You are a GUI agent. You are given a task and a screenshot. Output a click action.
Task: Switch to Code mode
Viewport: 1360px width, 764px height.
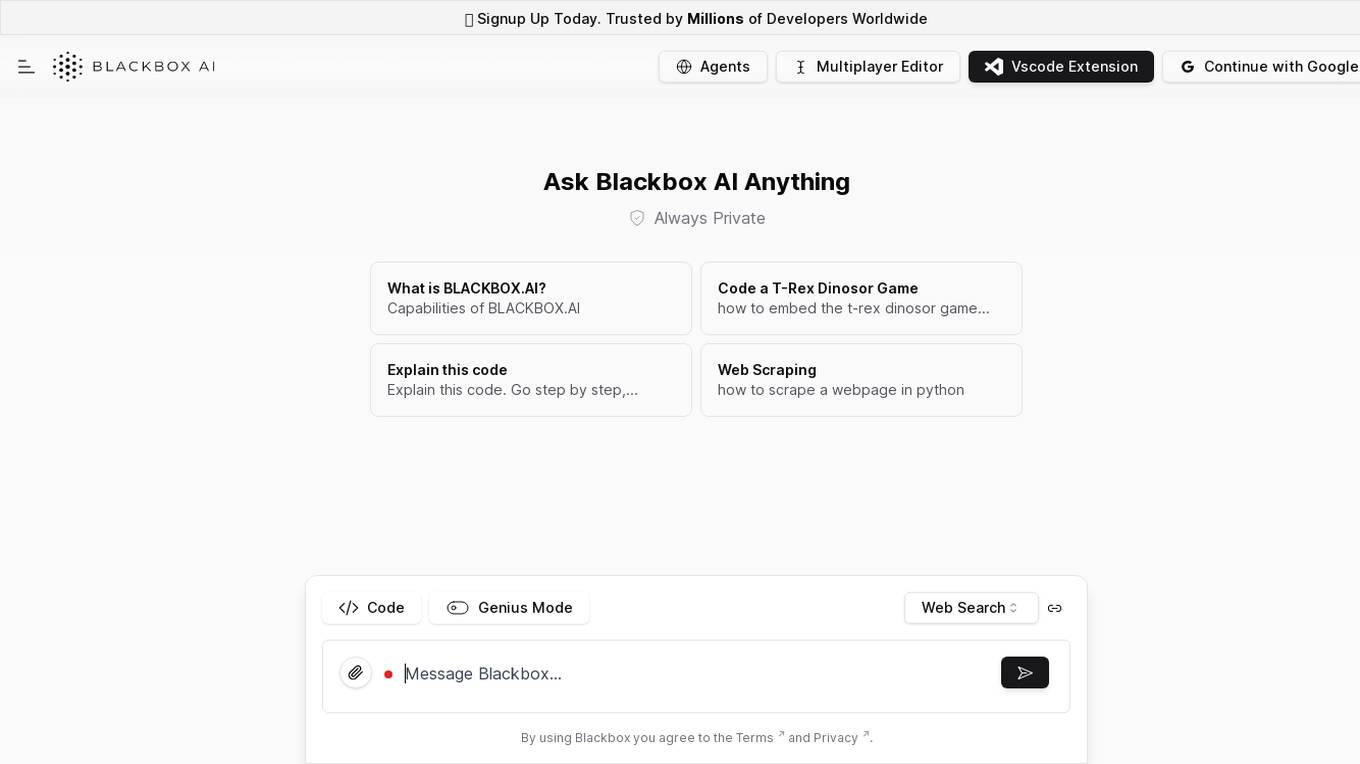(372, 608)
